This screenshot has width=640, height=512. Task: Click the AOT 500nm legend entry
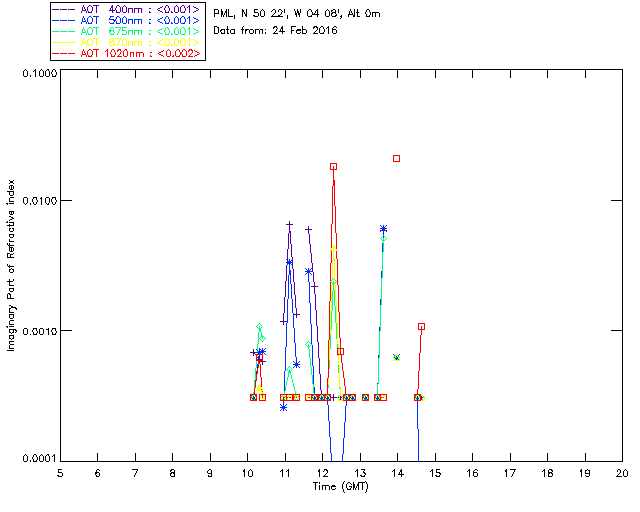click(127, 20)
